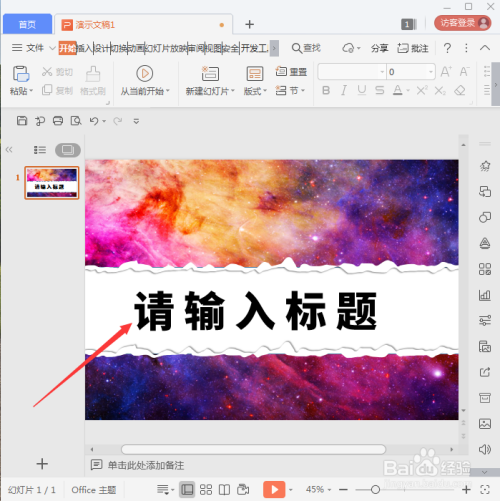Open the font size dropdown
Screen dimensions: 500x501
coord(431,72)
